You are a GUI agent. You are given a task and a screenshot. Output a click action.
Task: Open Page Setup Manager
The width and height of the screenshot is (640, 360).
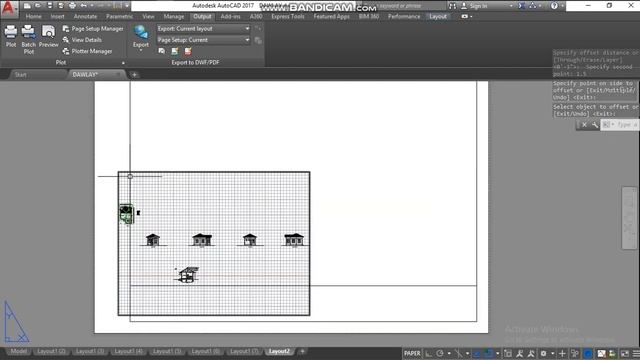pos(93,29)
